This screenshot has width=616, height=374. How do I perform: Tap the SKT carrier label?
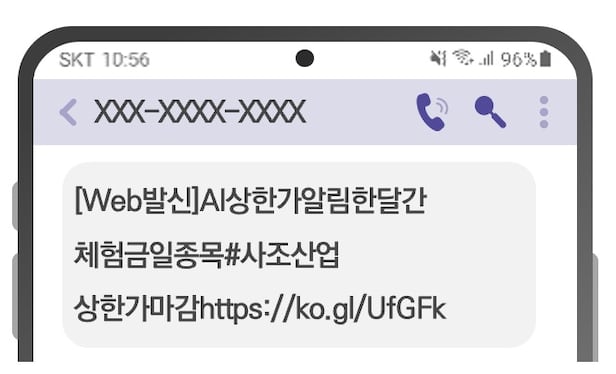(76, 60)
